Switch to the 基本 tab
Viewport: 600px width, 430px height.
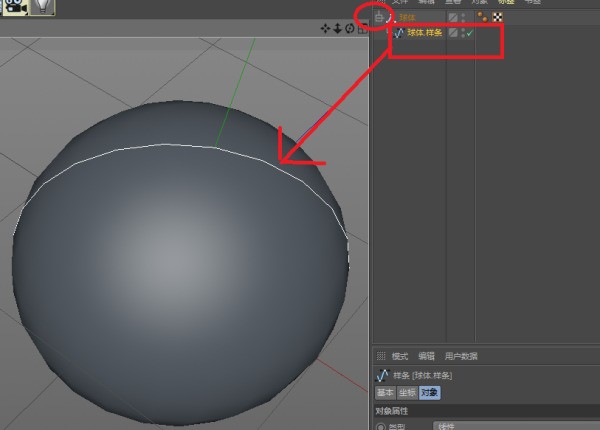click(x=385, y=393)
